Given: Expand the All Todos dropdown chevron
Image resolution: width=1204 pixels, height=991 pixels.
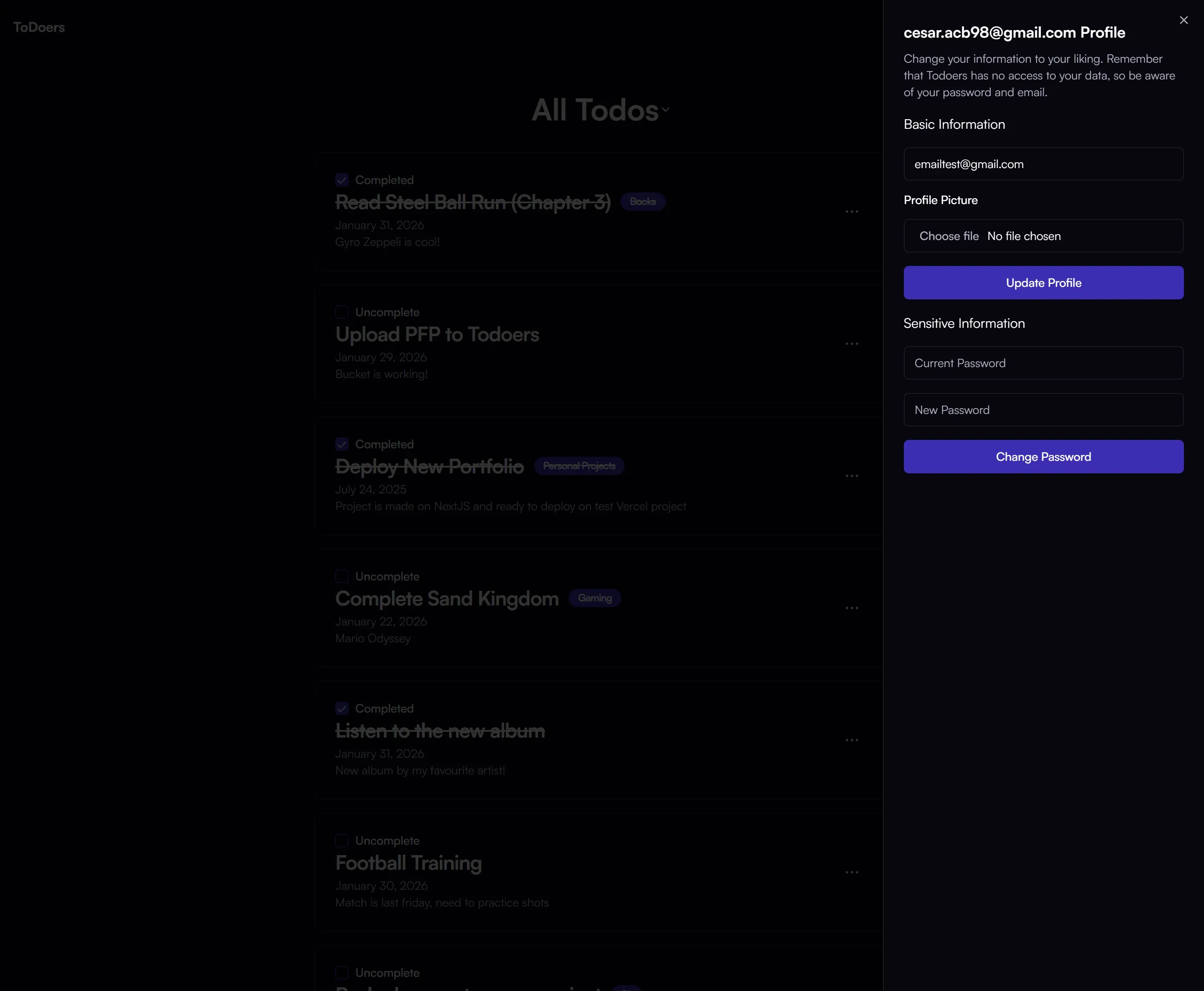Looking at the screenshot, I should click(x=666, y=109).
